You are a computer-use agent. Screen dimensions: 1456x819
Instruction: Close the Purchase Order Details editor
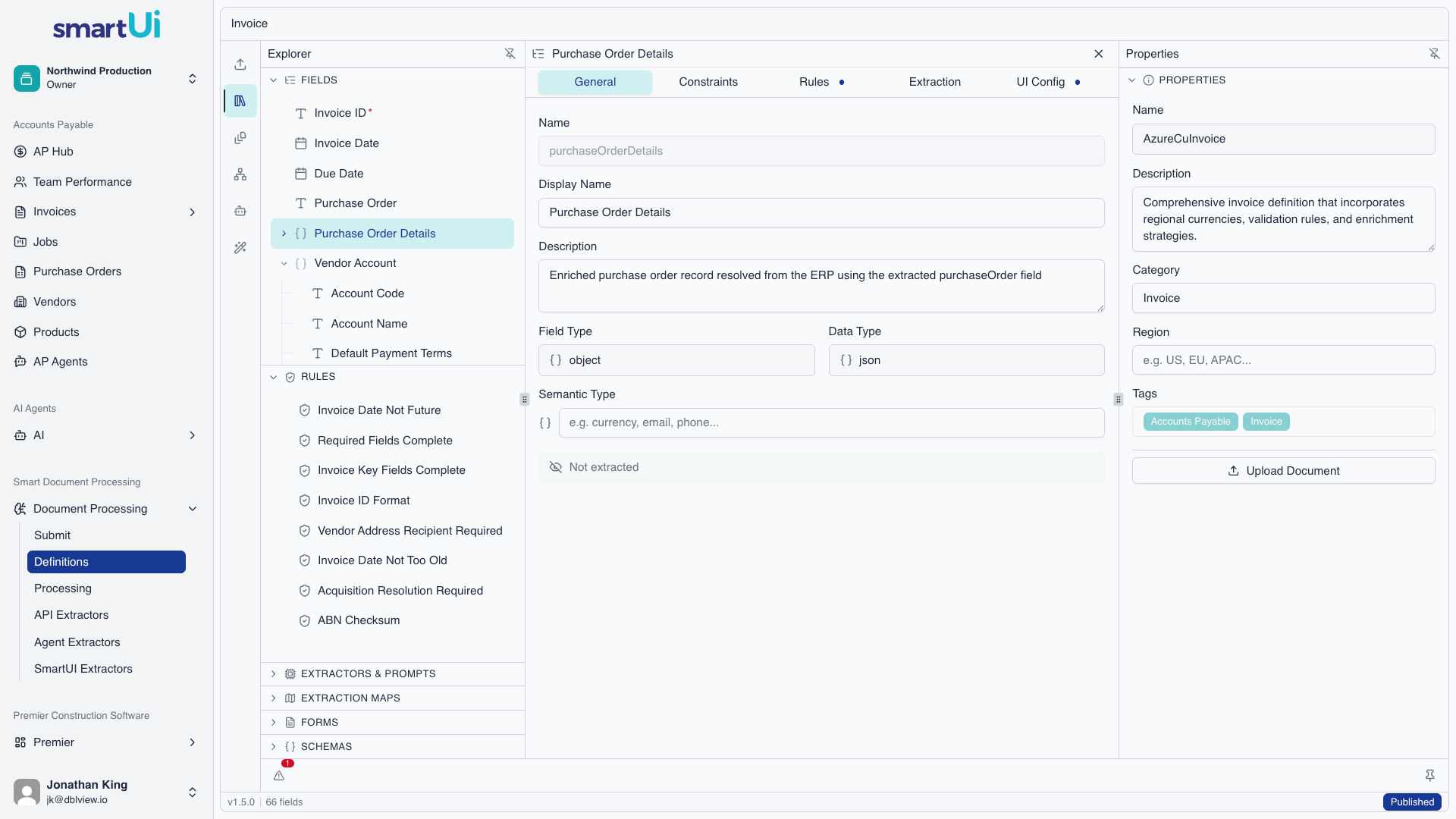click(x=1099, y=54)
